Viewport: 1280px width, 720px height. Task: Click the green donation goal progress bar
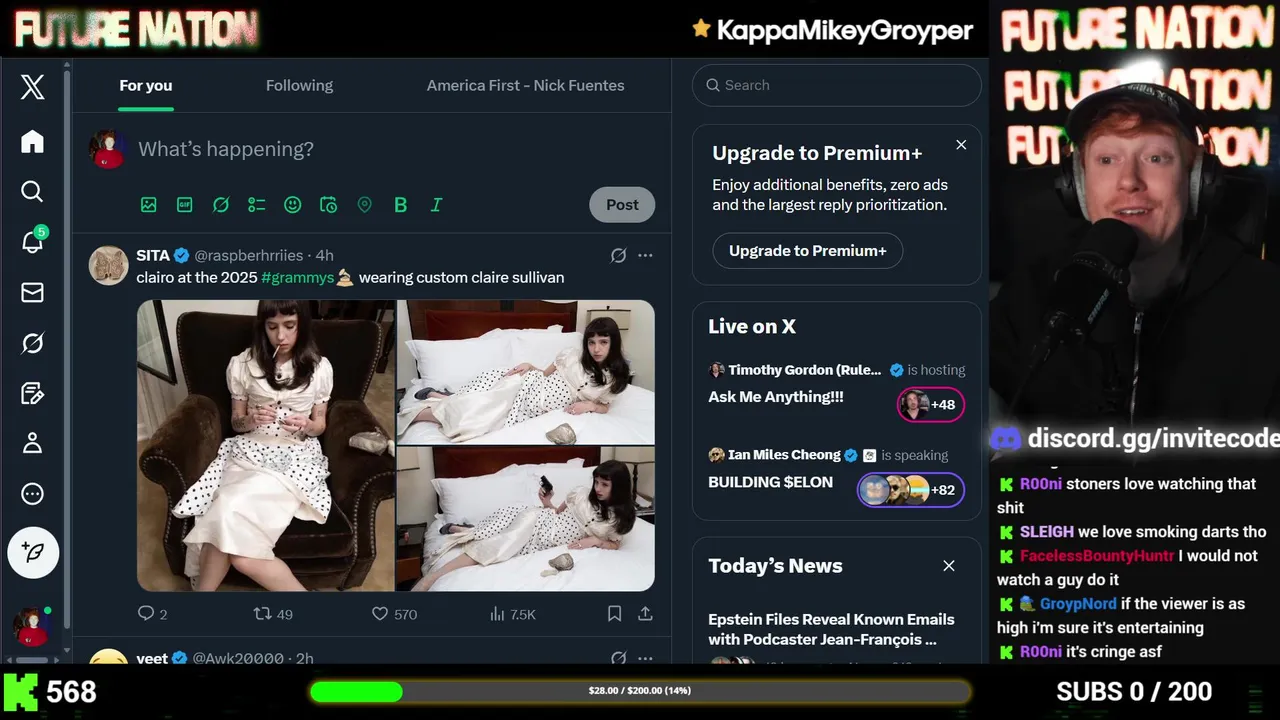[x=640, y=691]
